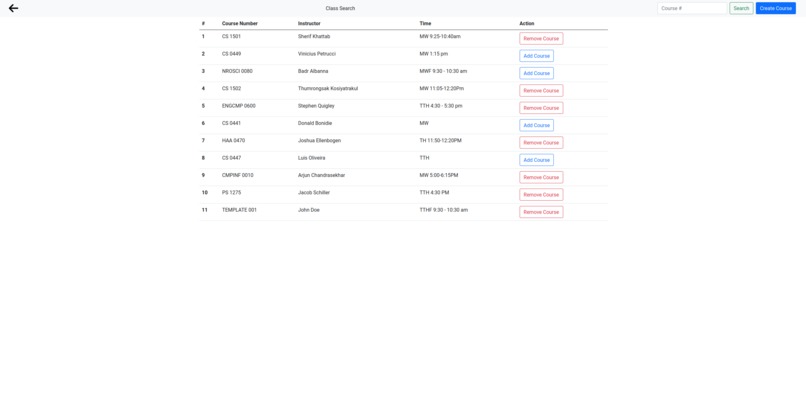
Task: Click instructor Arjun Chandrasekhar
Action: pyautogui.click(x=321, y=175)
